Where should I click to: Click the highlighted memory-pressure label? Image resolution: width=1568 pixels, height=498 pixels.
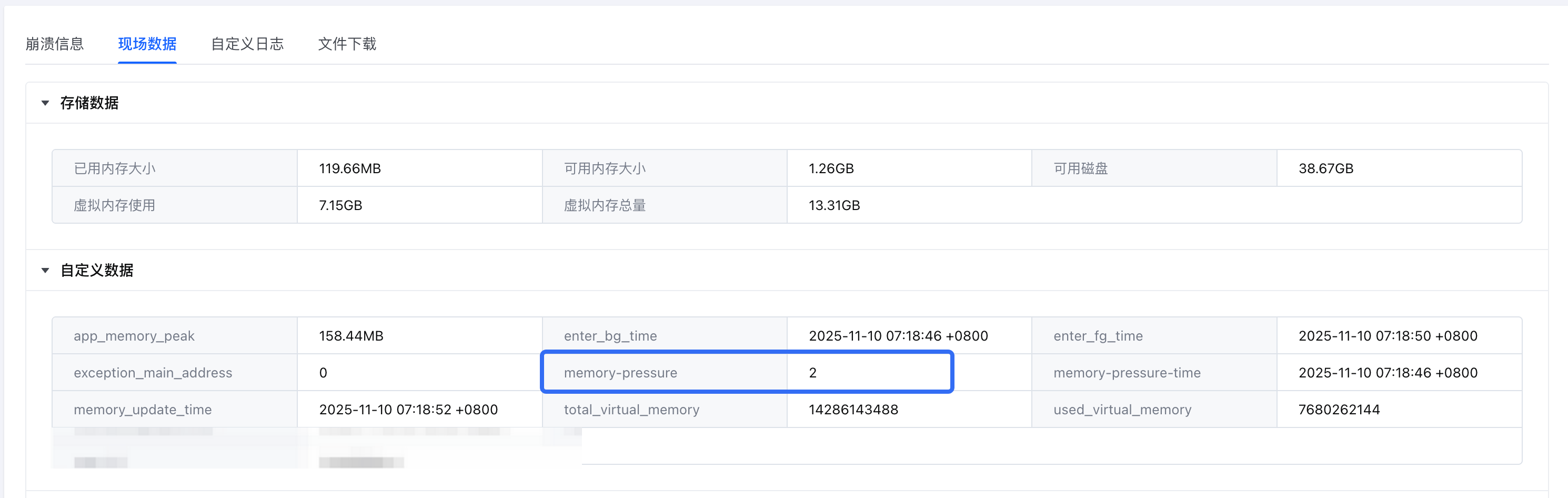620,373
